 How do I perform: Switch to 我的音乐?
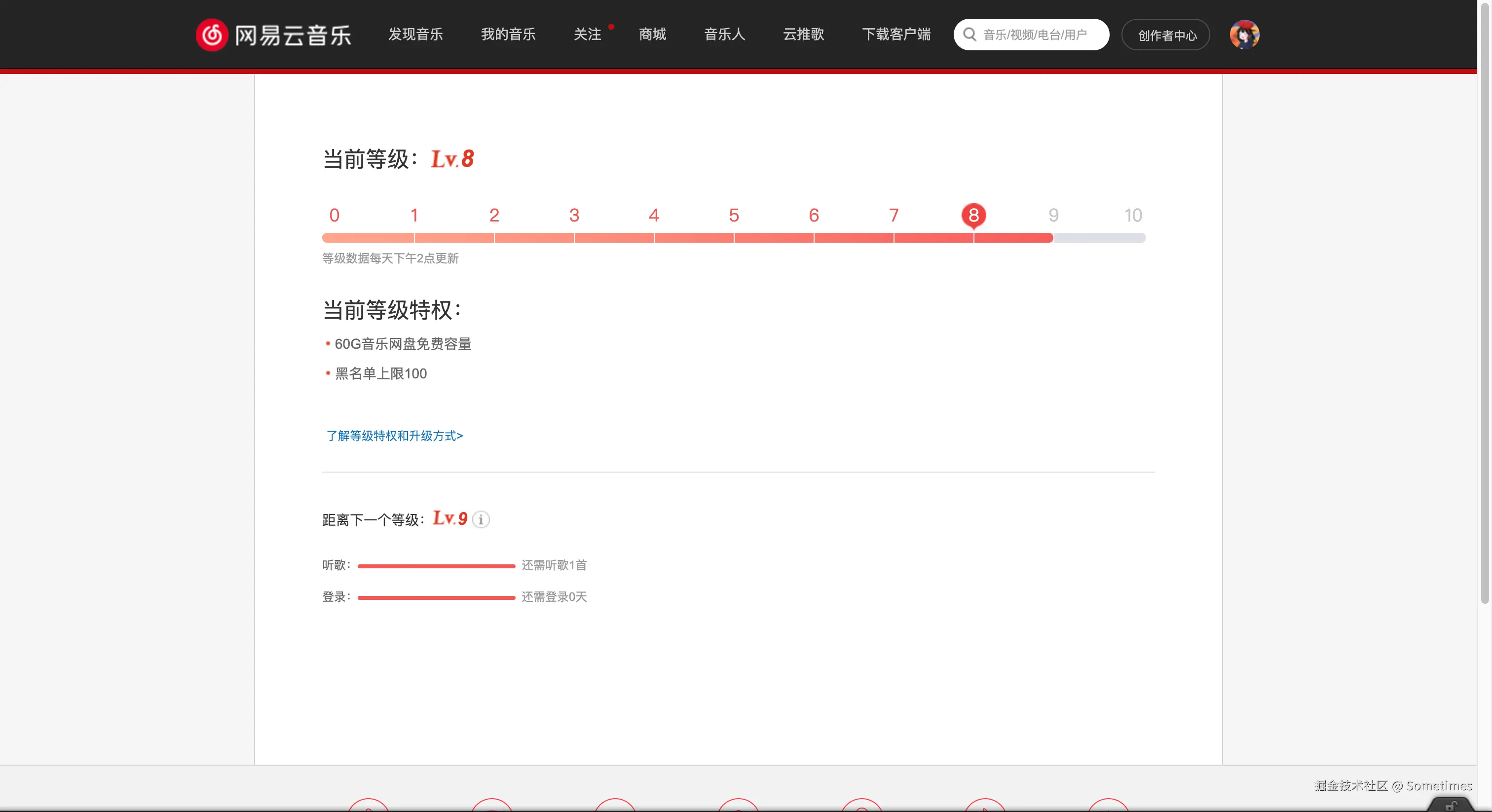coord(508,35)
